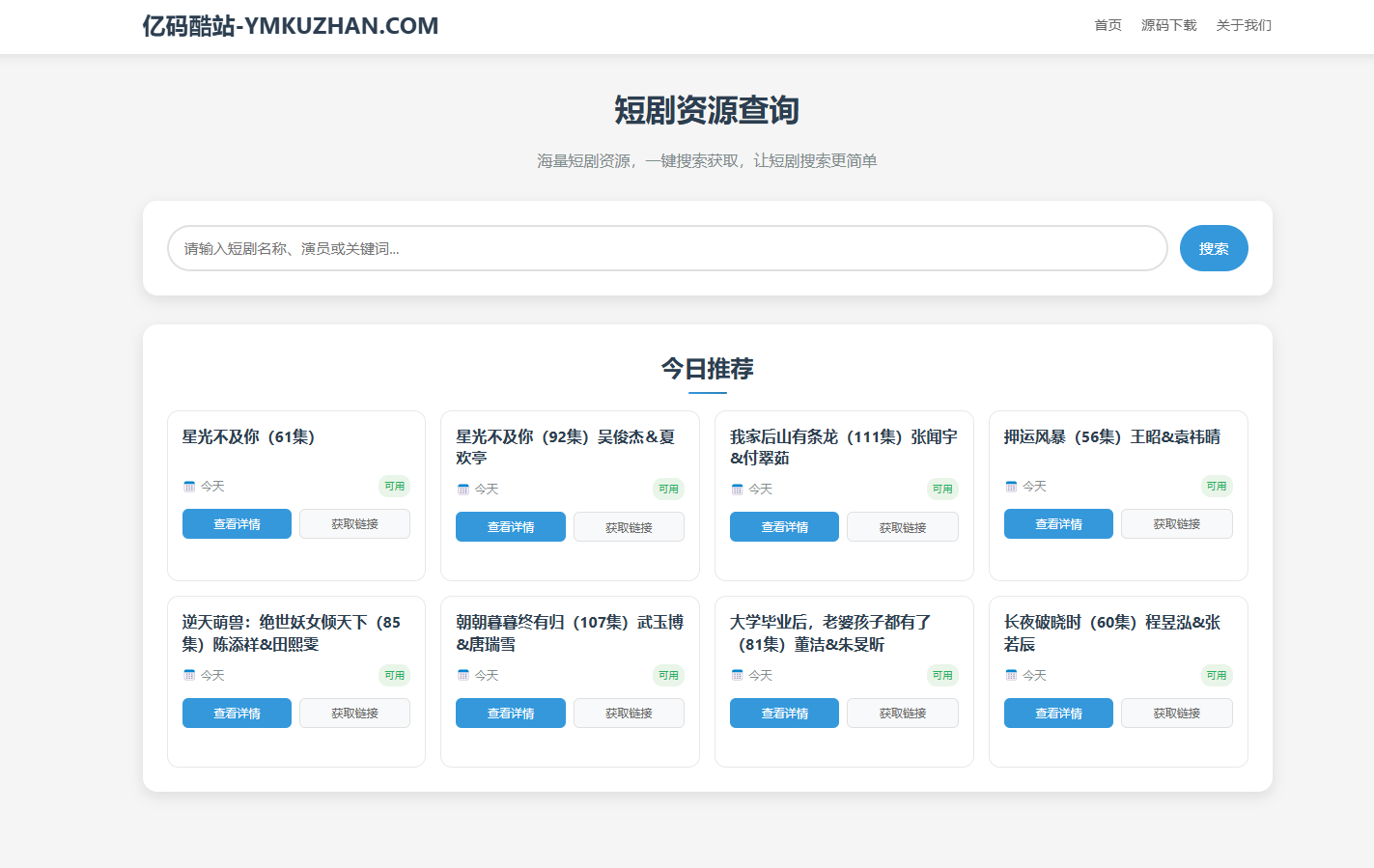Screen dimensions: 1374x868
Task: Click 查看详情 for 长夜破晓时
Action: (1058, 713)
